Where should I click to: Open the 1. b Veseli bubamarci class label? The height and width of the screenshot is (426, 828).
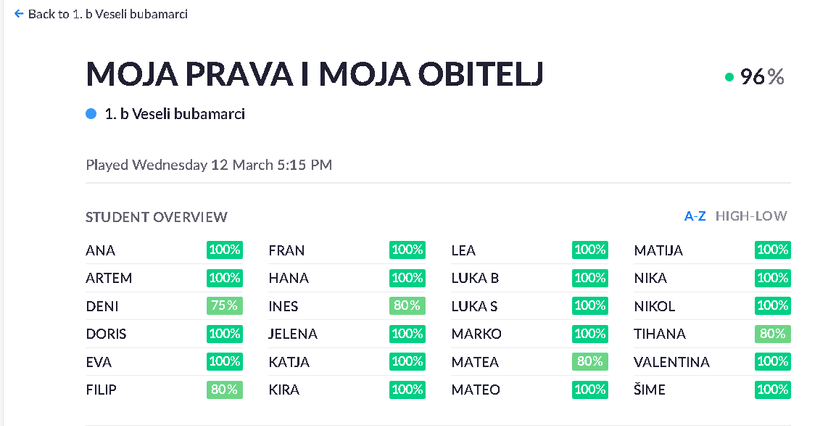coord(175,114)
